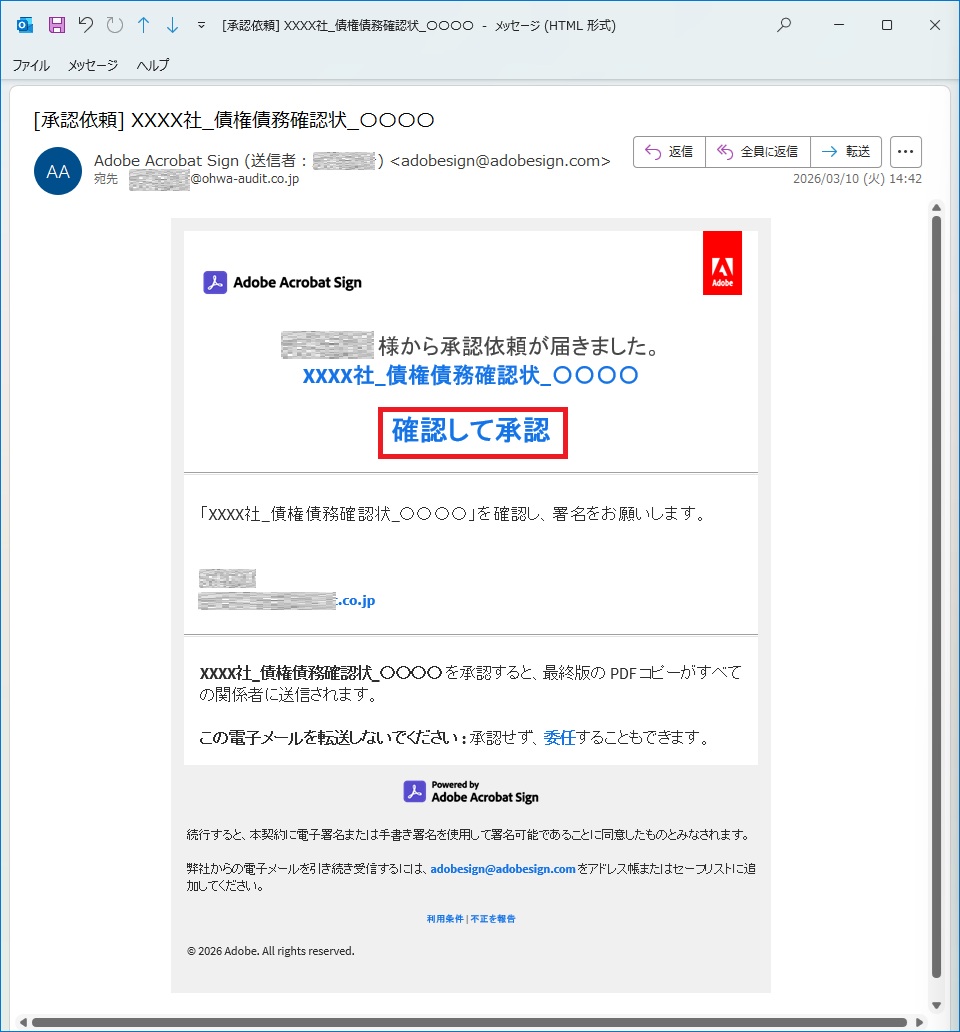Click the AA sender avatar

pos(58,171)
